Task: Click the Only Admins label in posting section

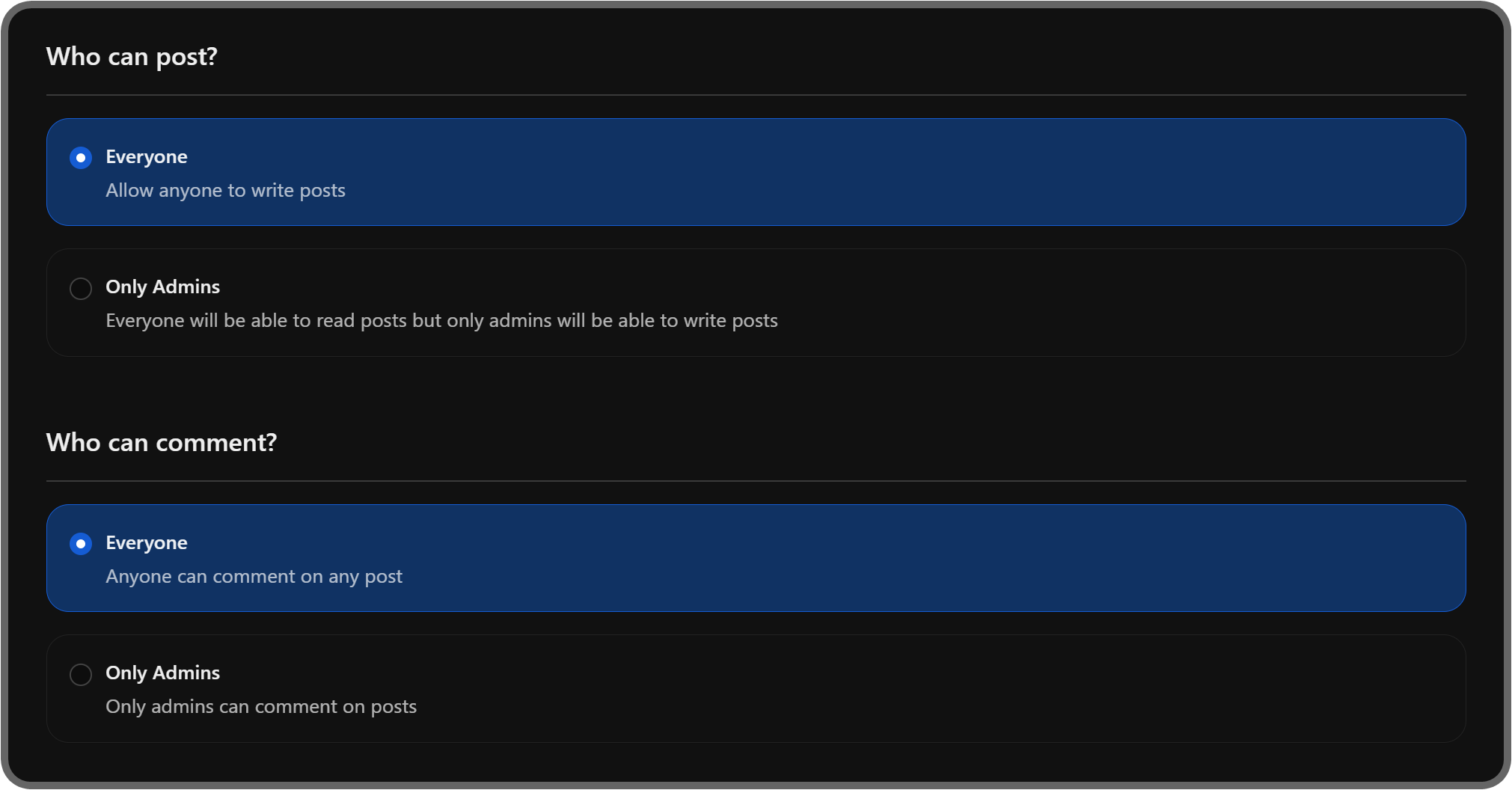Action: pyautogui.click(x=162, y=287)
